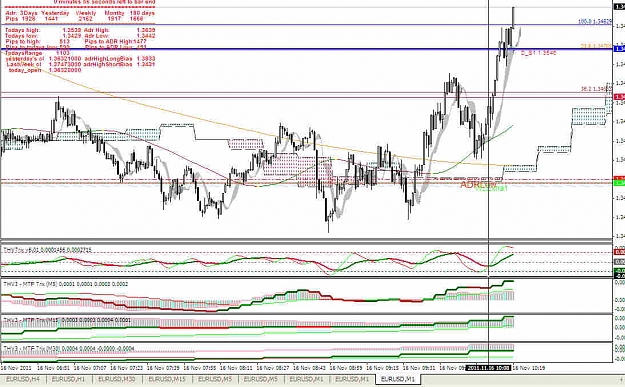This screenshot has width=625, height=387.
Task: Click the 'adrHighShortBias' text
Action: [x=108, y=64]
